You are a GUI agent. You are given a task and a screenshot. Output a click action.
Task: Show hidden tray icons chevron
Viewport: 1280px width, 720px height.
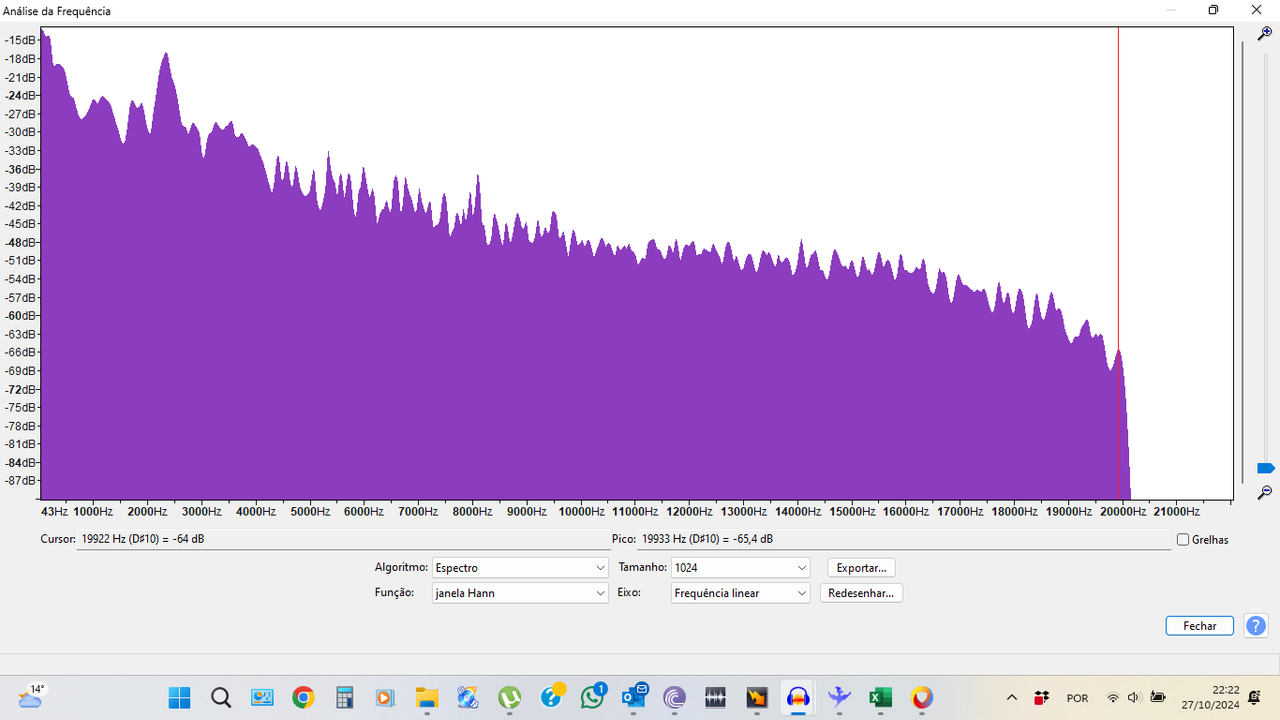pyautogui.click(x=1012, y=697)
